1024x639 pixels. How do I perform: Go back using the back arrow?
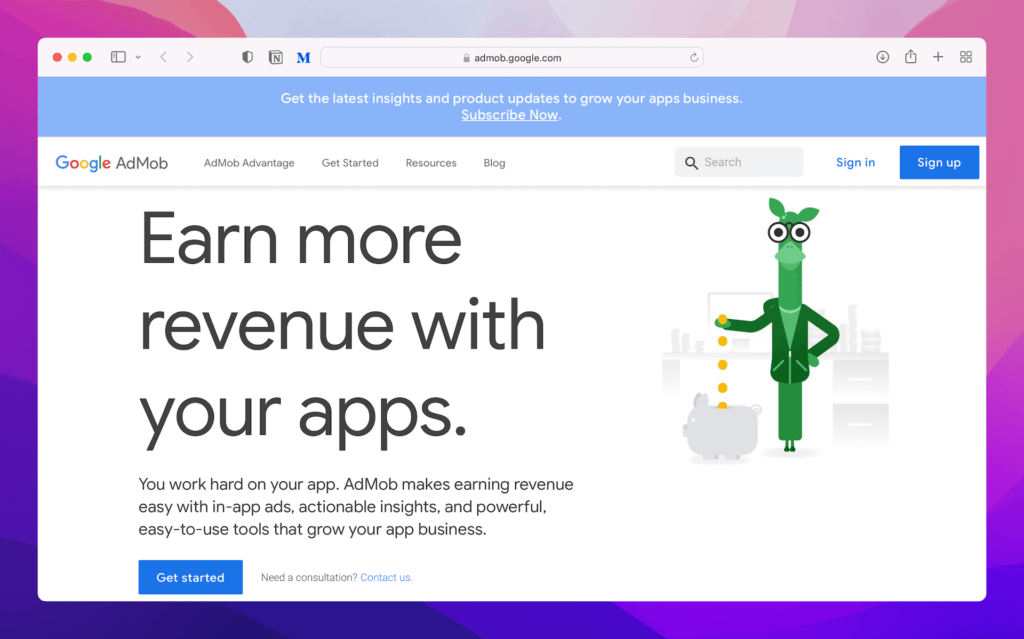click(163, 57)
